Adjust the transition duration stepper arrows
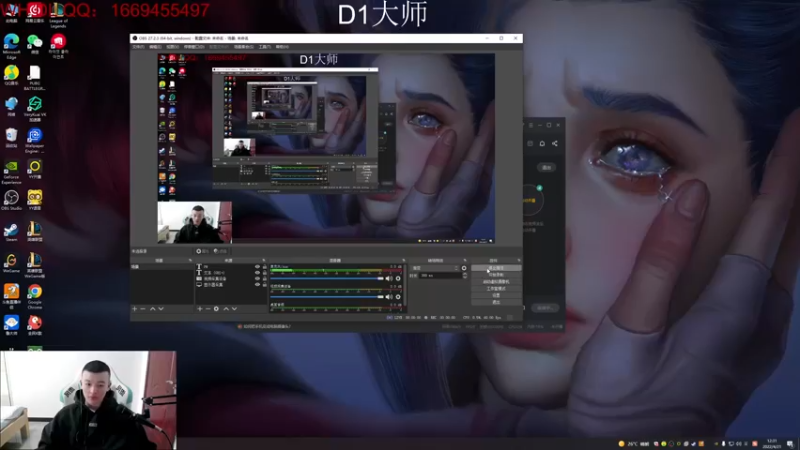The height and width of the screenshot is (450, 800). [x=464, y=276]
